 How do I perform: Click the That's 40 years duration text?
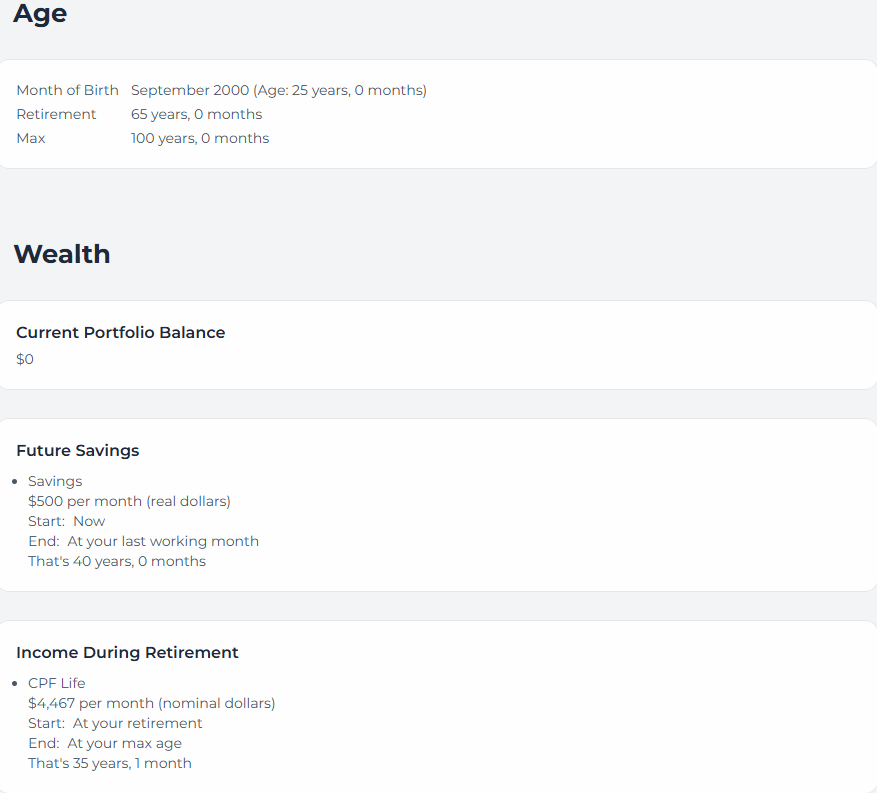click(x=117, y=561)
